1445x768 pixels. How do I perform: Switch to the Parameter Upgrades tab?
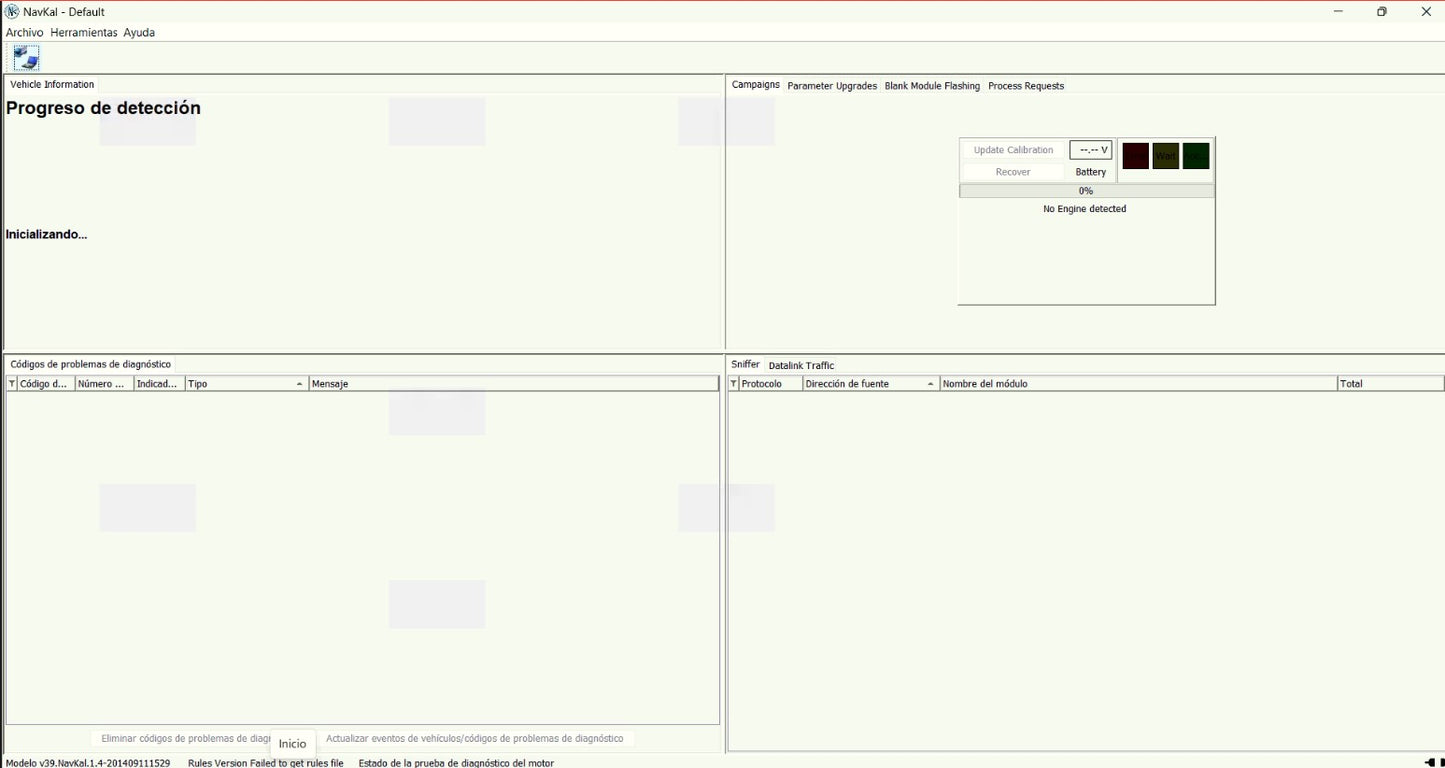832,86
